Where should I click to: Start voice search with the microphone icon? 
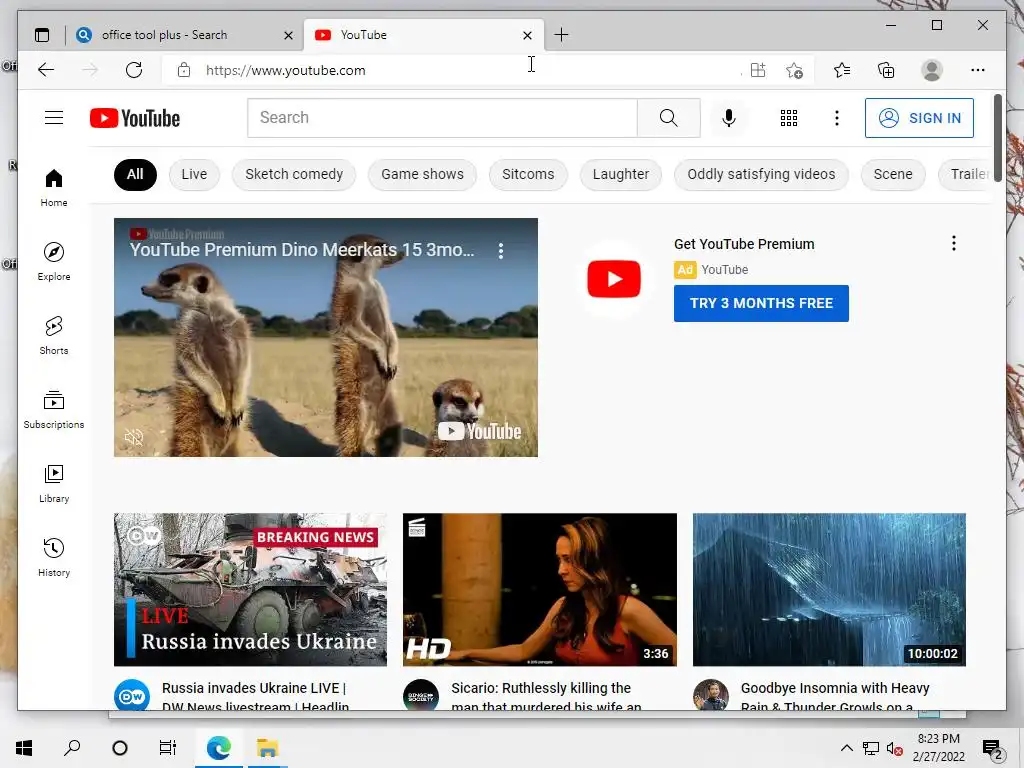click(x=729, y=118)
